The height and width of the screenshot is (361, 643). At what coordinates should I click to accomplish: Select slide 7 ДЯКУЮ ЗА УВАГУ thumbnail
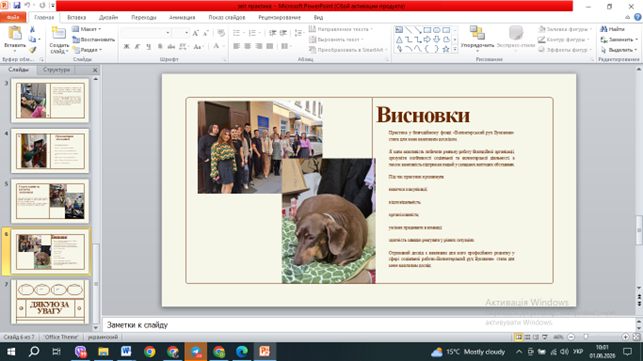pyautogui.click(x=50, y=302)
